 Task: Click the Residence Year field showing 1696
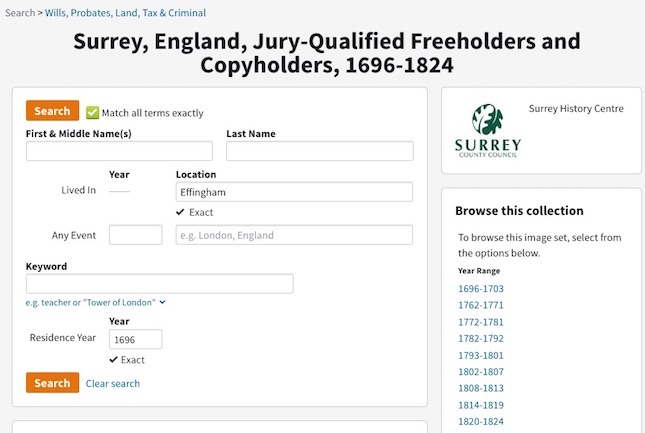[135, 339]
